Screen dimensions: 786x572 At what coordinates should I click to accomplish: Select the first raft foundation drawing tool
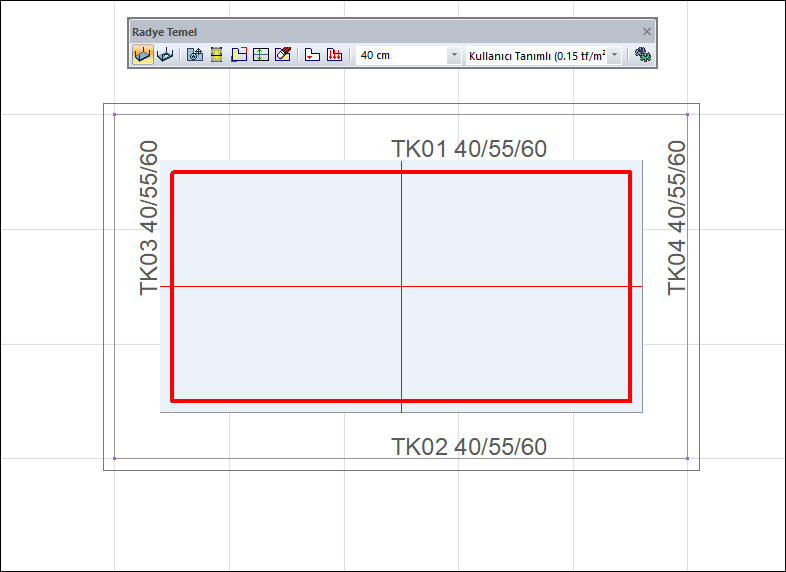[142, 55]
